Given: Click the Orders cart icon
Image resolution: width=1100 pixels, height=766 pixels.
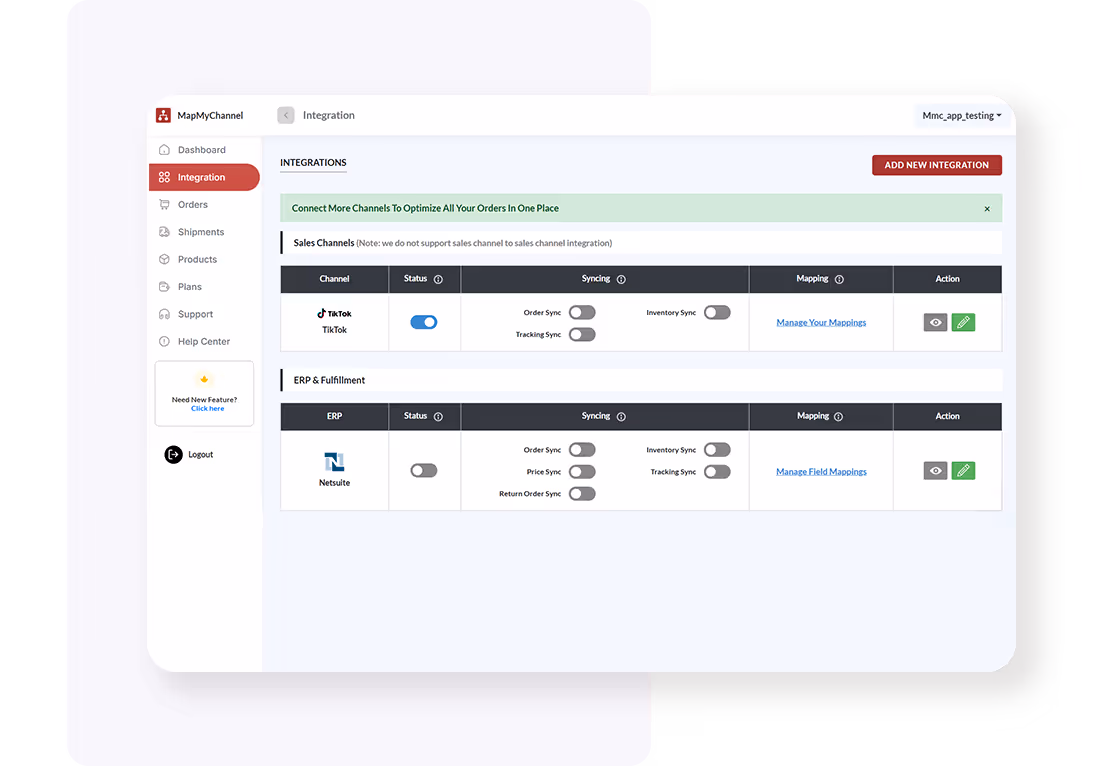Looking at the screenshot, I should [x=164, y=204].
